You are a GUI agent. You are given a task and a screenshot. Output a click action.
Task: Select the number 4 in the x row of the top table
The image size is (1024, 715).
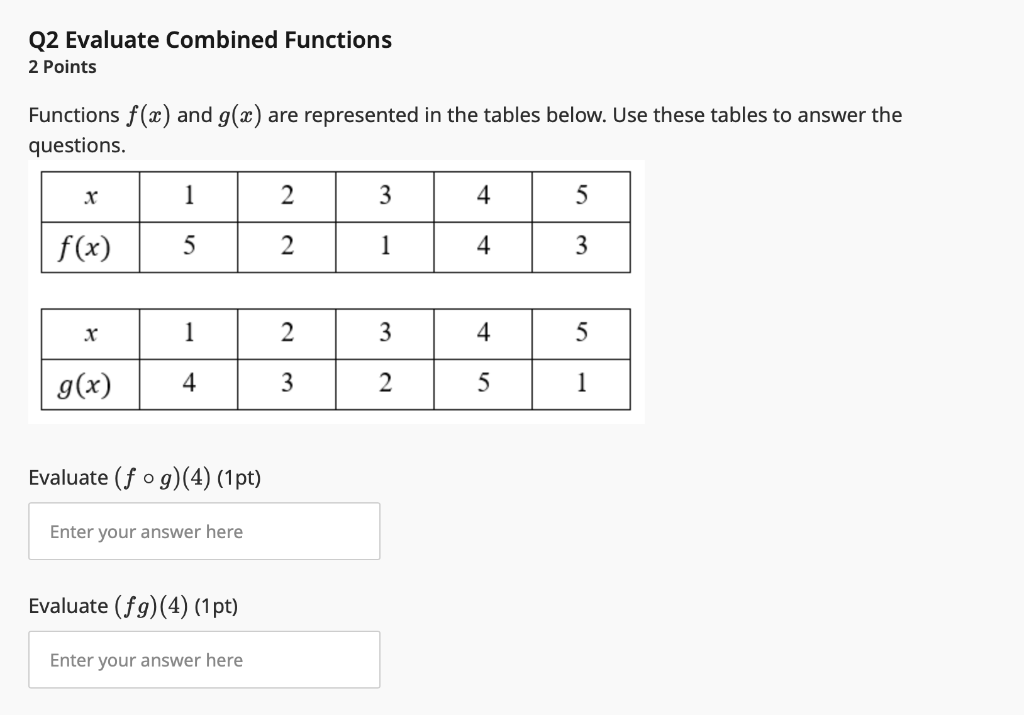482,196
